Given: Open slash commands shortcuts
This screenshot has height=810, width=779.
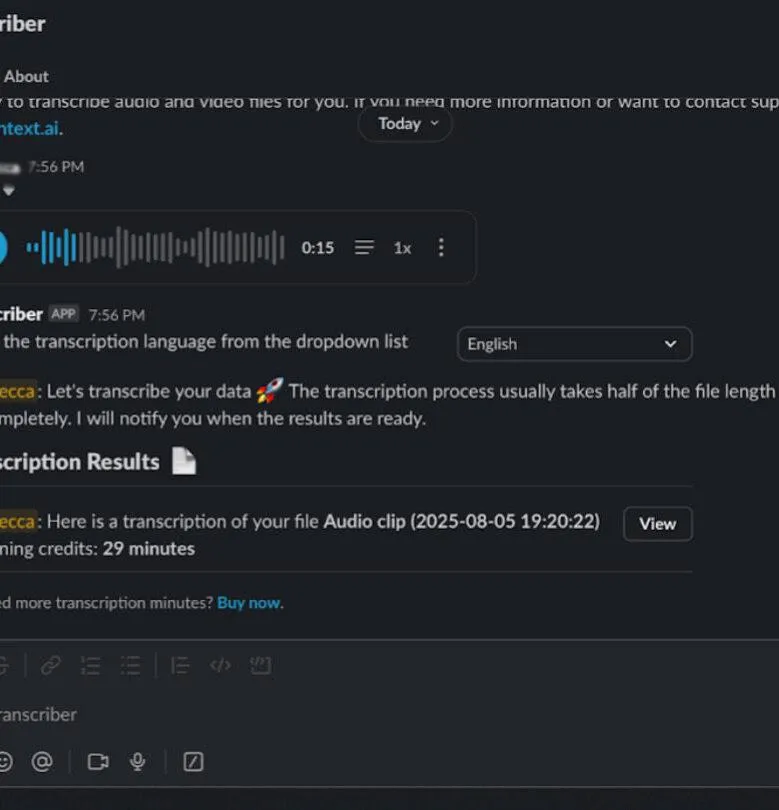Looking at the screenshot, I should coord(193,761).
